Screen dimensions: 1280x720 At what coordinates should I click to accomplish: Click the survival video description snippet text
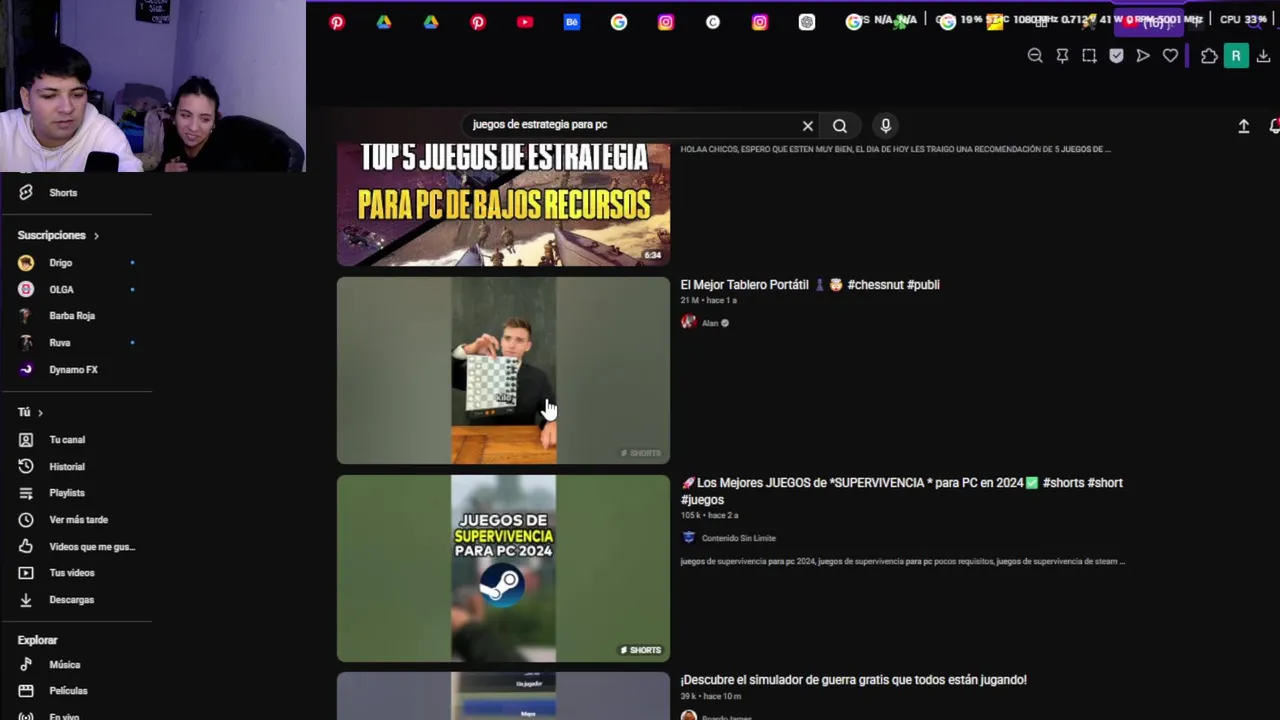(902, 562)
